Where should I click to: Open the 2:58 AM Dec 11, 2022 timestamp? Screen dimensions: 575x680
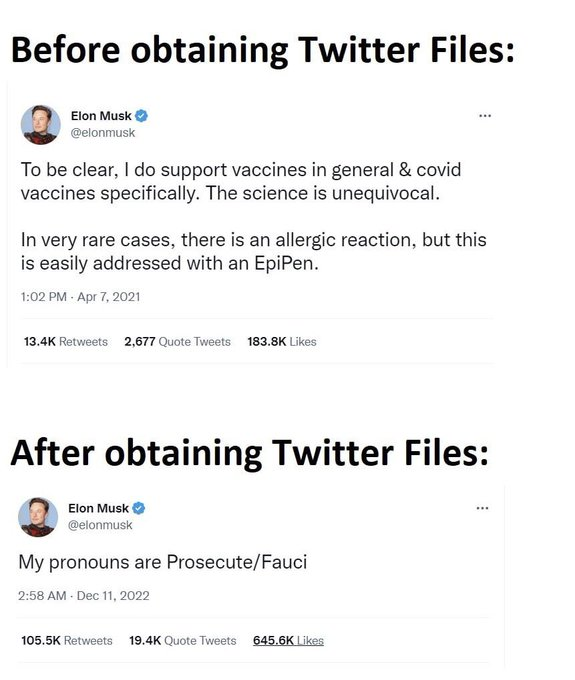84,595
